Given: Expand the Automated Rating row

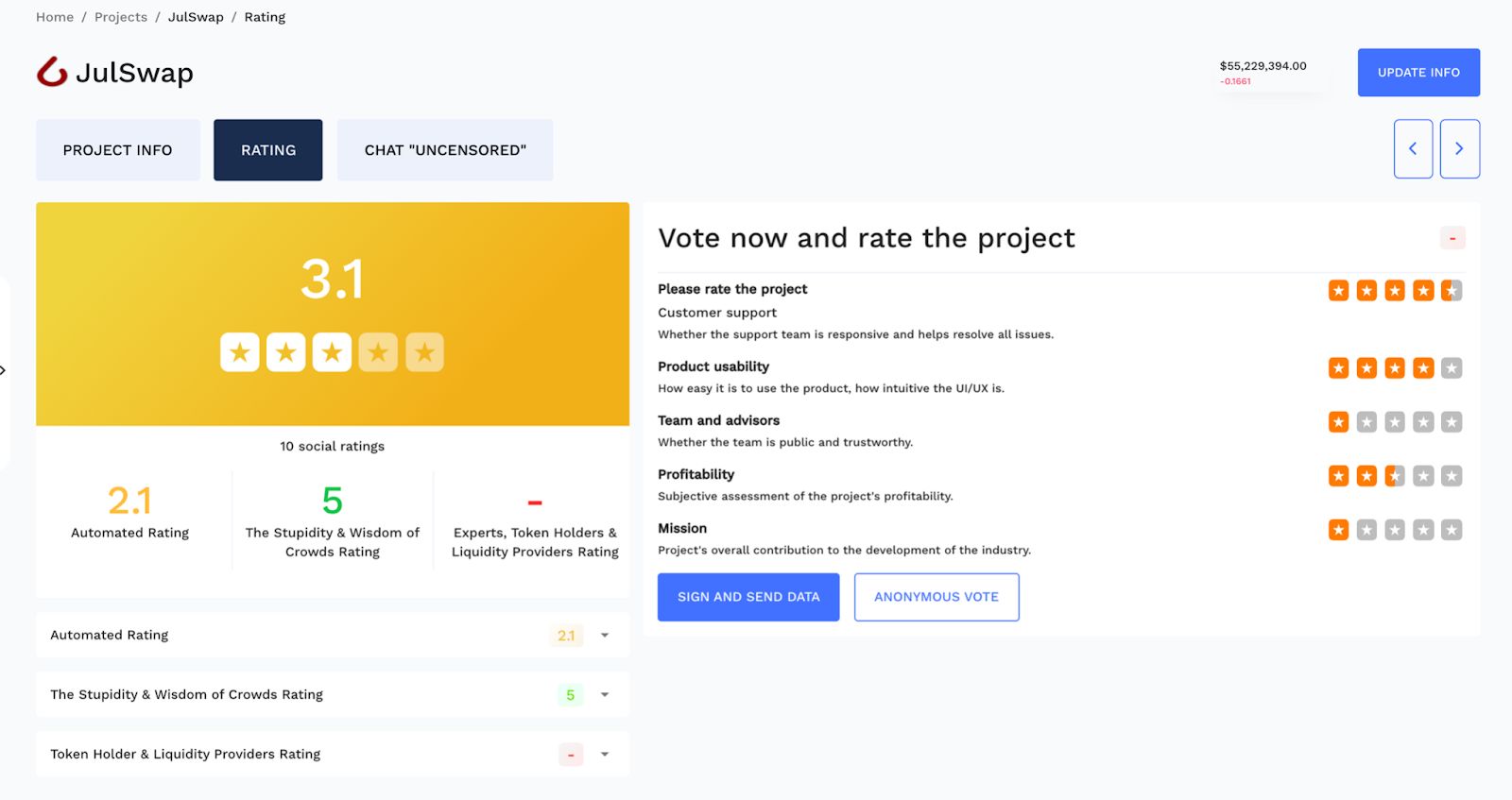Looking at the screenshot, I should point(605,636).
